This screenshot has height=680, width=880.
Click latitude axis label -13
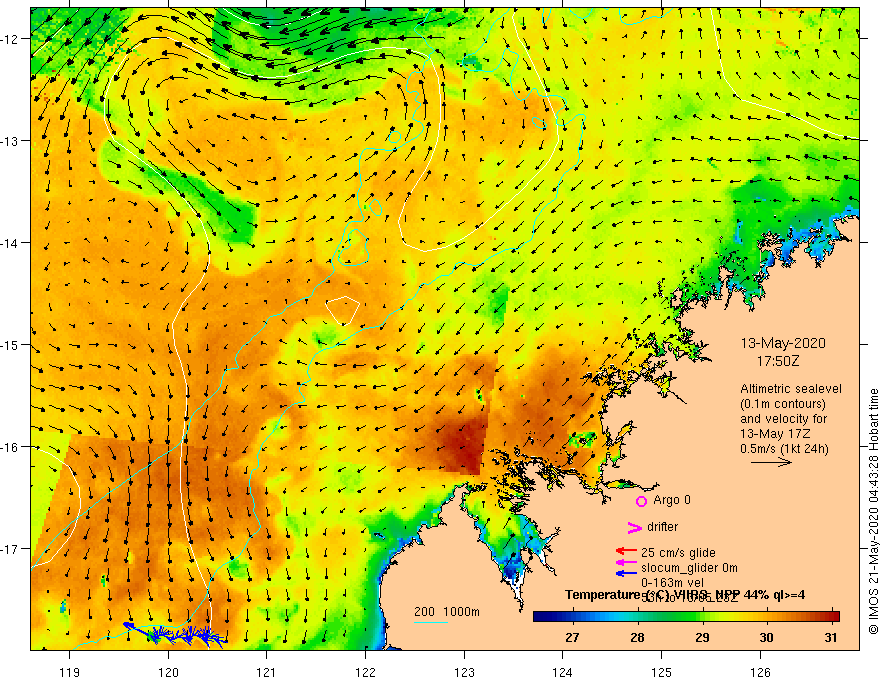click(x=10, y=141)
